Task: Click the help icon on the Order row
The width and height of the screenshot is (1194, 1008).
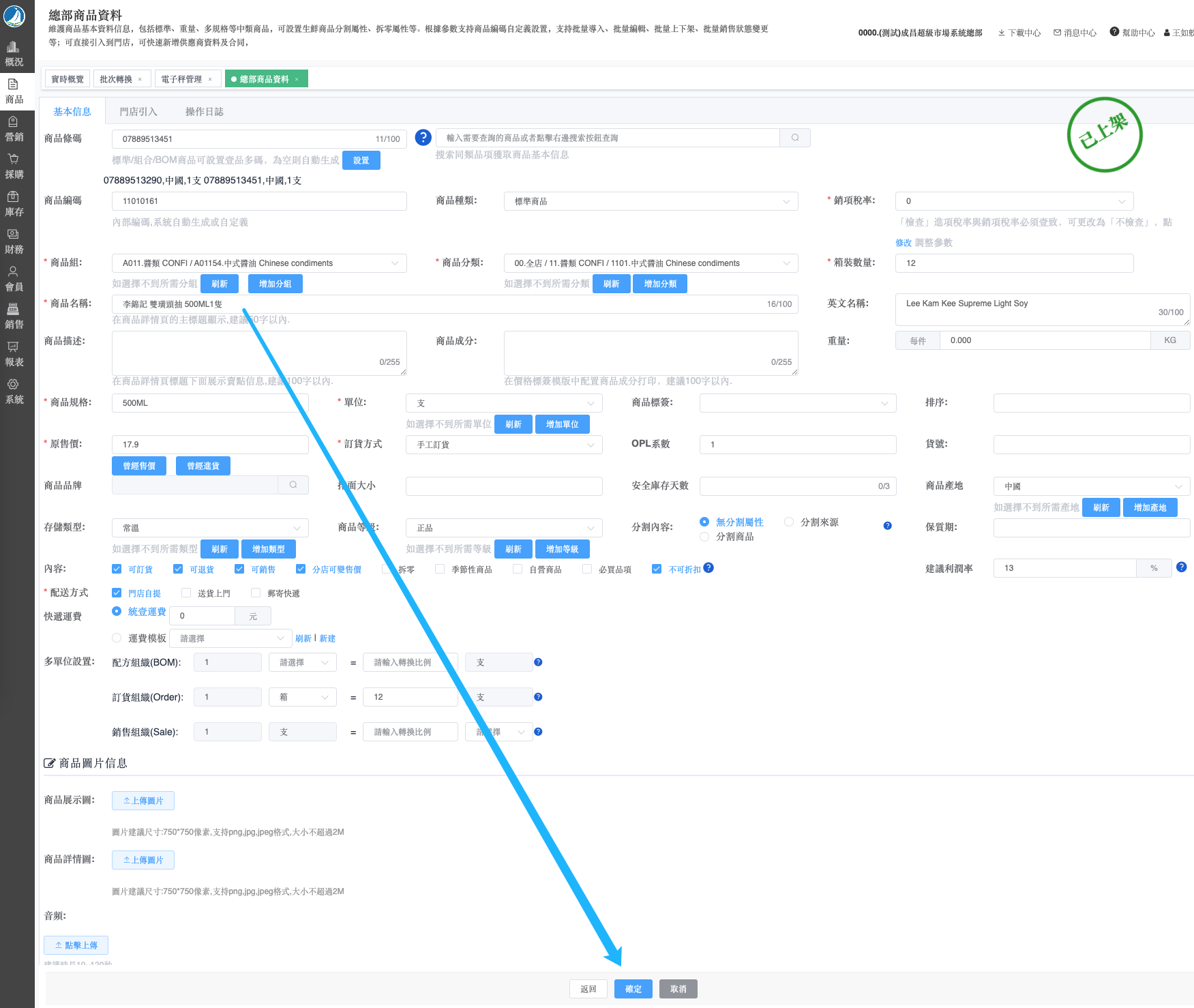Action: pyautogui.click(x=538, y=697)
